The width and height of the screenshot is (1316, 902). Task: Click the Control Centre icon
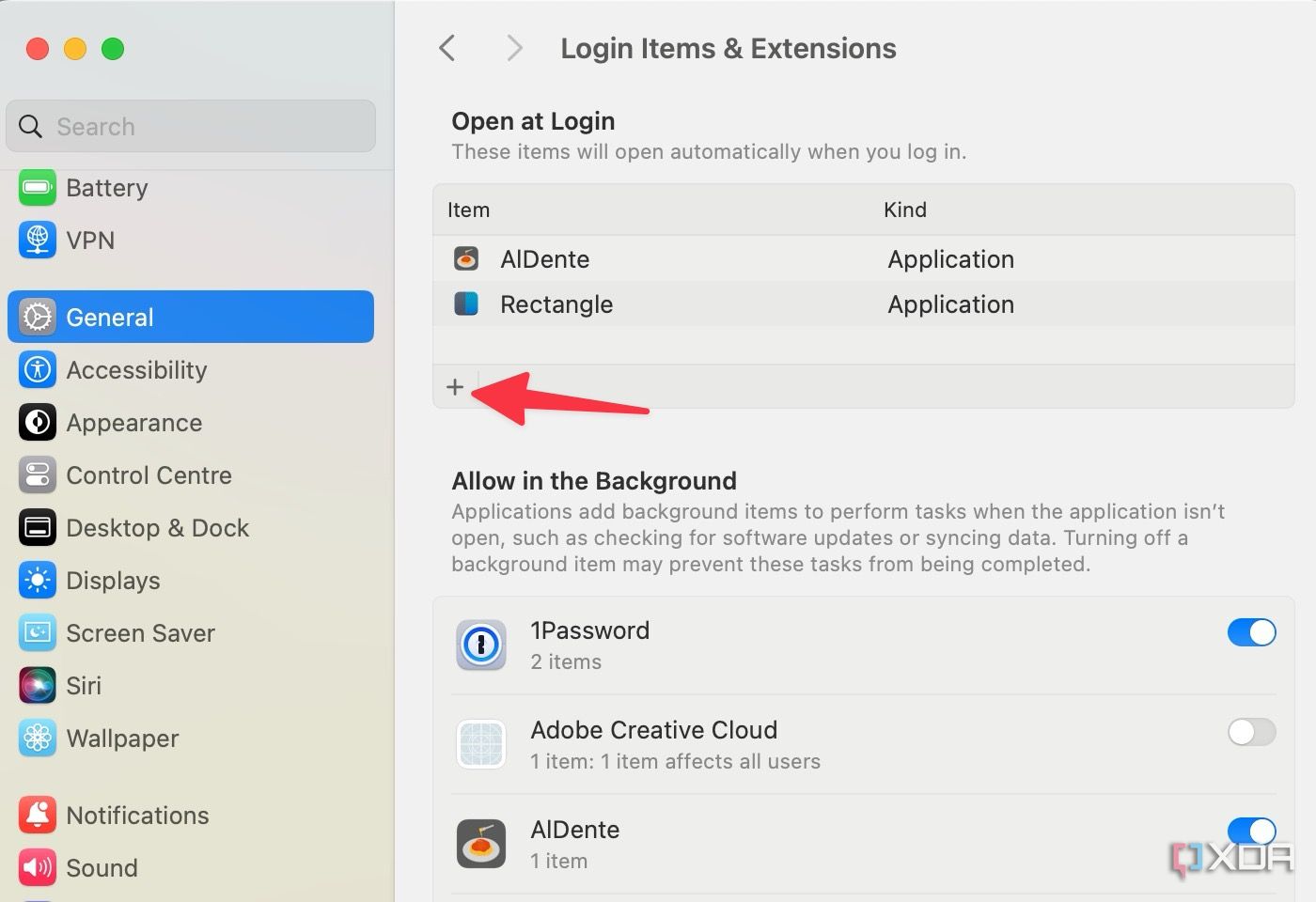pyautogui.click(x=38, y=475)
